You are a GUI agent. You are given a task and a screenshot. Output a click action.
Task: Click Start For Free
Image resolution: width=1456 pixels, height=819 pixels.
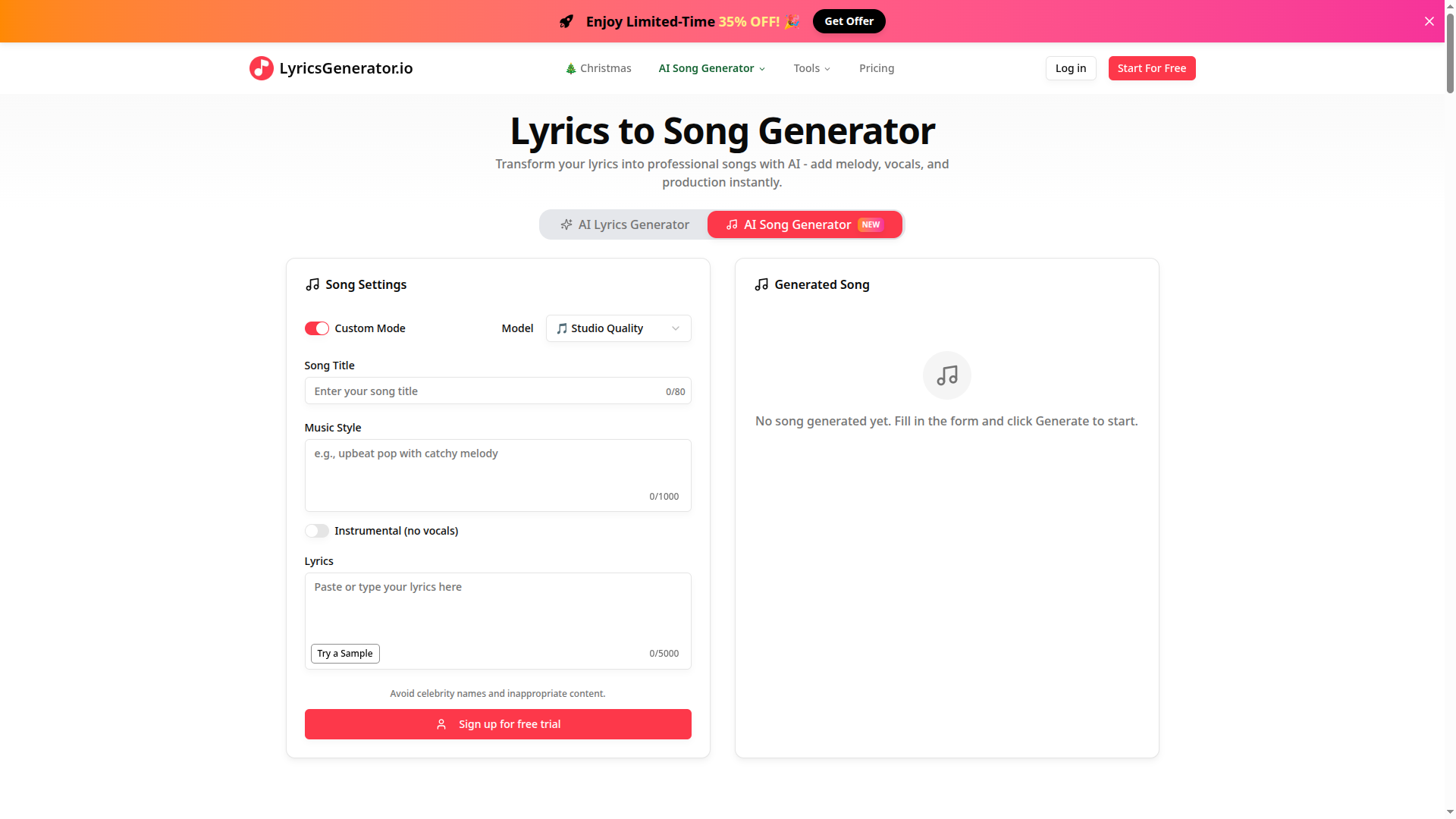coord(1152,68)
